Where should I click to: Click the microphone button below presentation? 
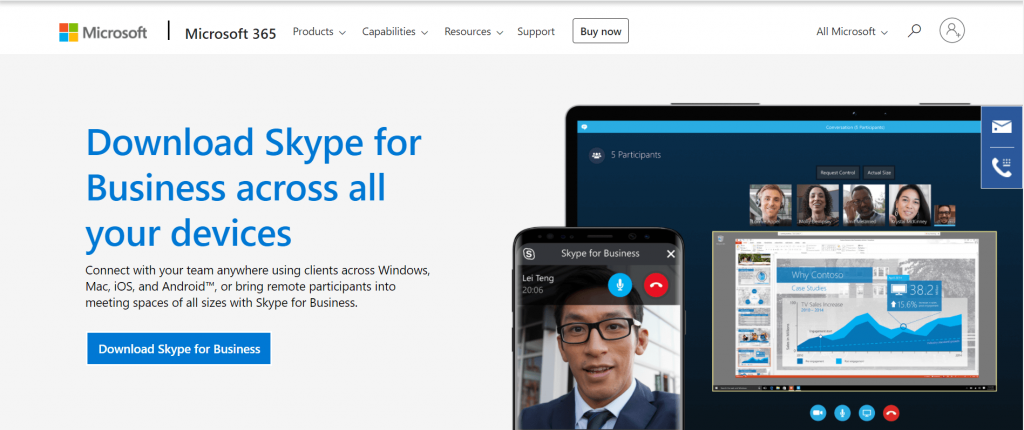pyautogui.click(x=842, y=413)
